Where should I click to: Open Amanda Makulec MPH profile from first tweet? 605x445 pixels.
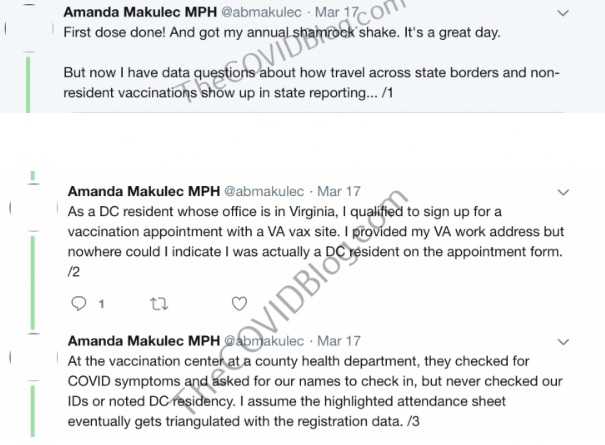click(x=140, y=12)
